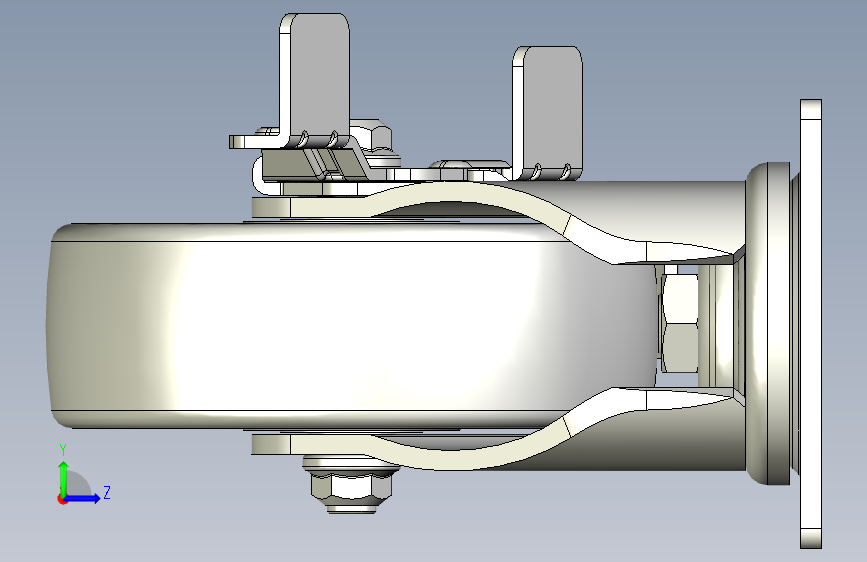
Task: Click the red X origin dot of the triad
Action: coord(61,499)
